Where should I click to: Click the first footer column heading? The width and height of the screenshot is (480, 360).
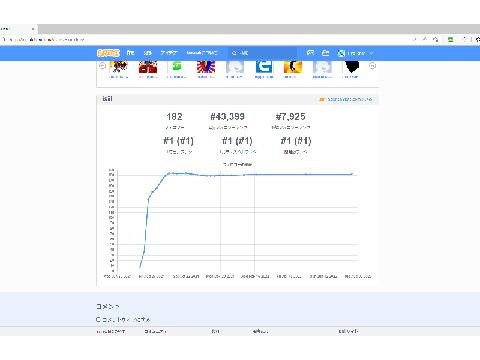coord(111,331)
